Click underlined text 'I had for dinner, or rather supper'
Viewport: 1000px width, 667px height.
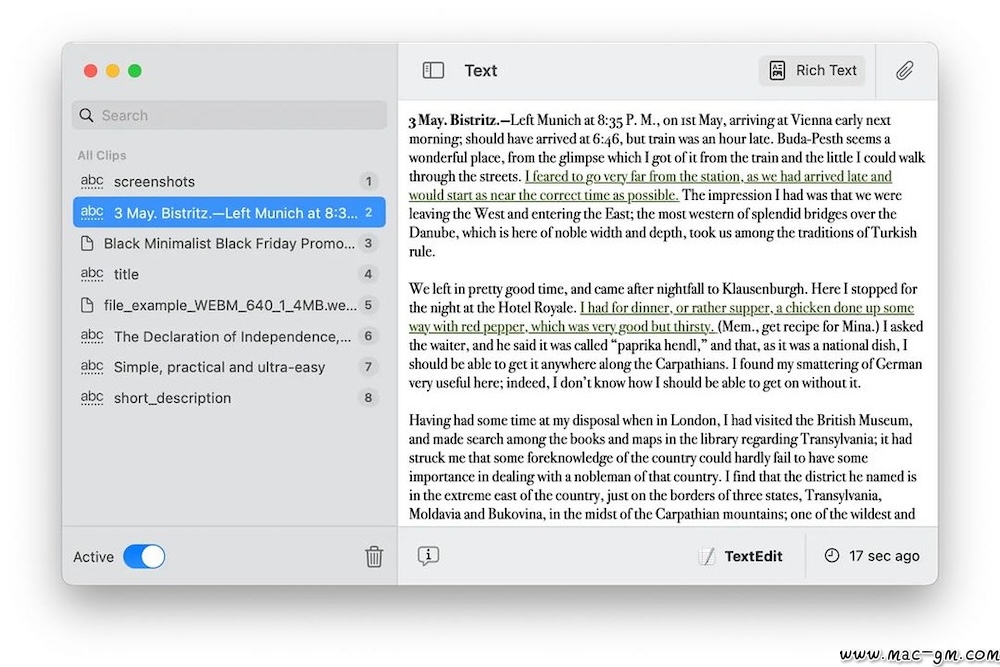[x=661, y=317]
